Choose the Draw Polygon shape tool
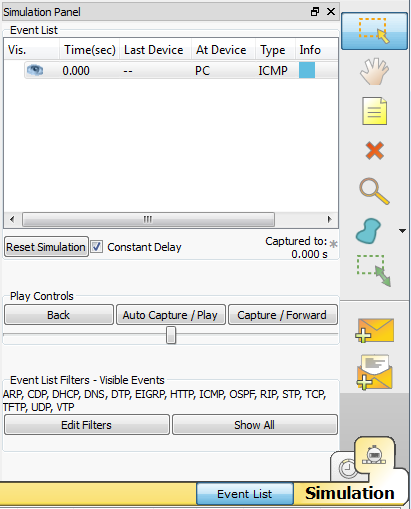The image size is (411, 509). click(368, 231)
